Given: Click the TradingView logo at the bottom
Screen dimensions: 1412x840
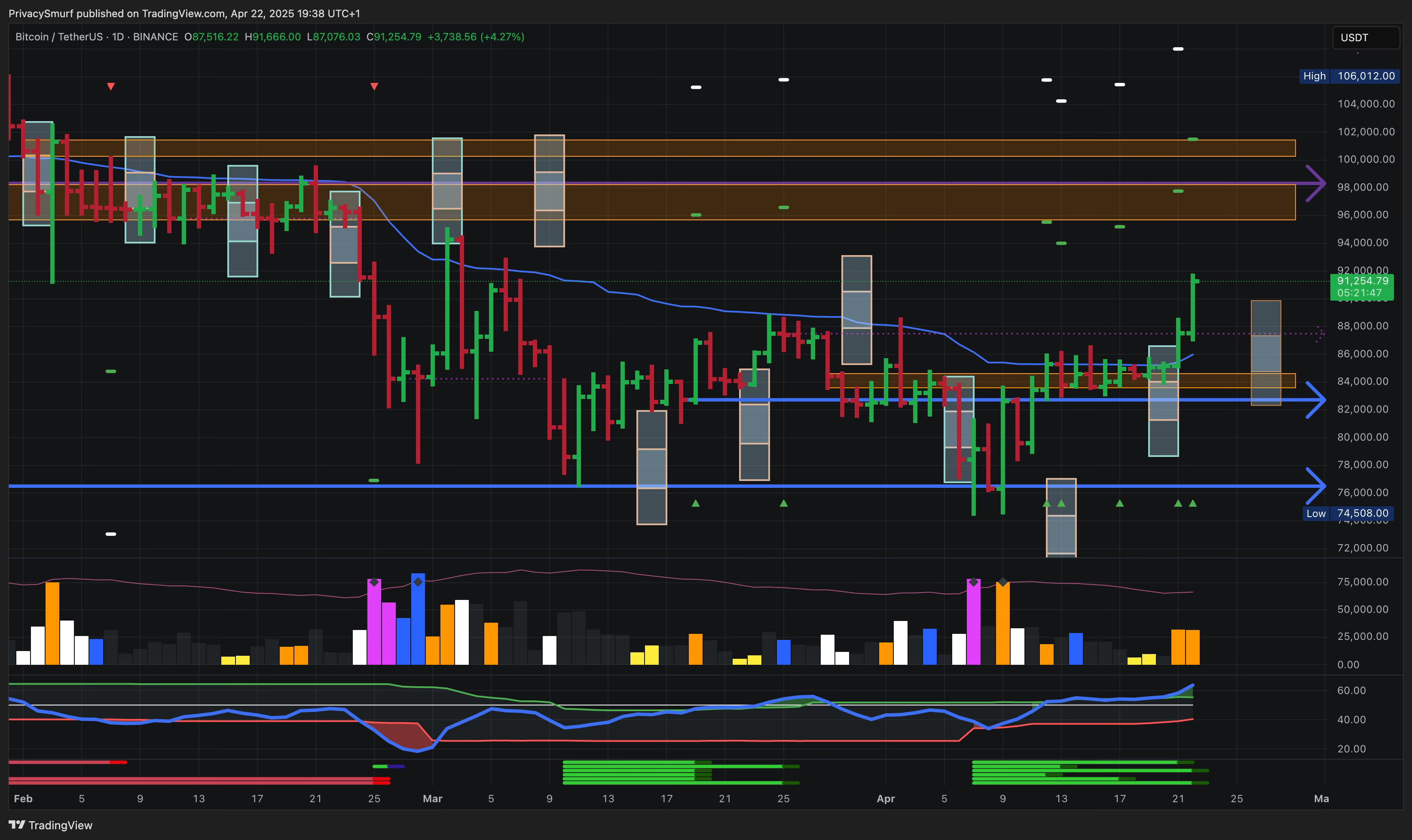Looking at the screenshot, I should 50,825.
